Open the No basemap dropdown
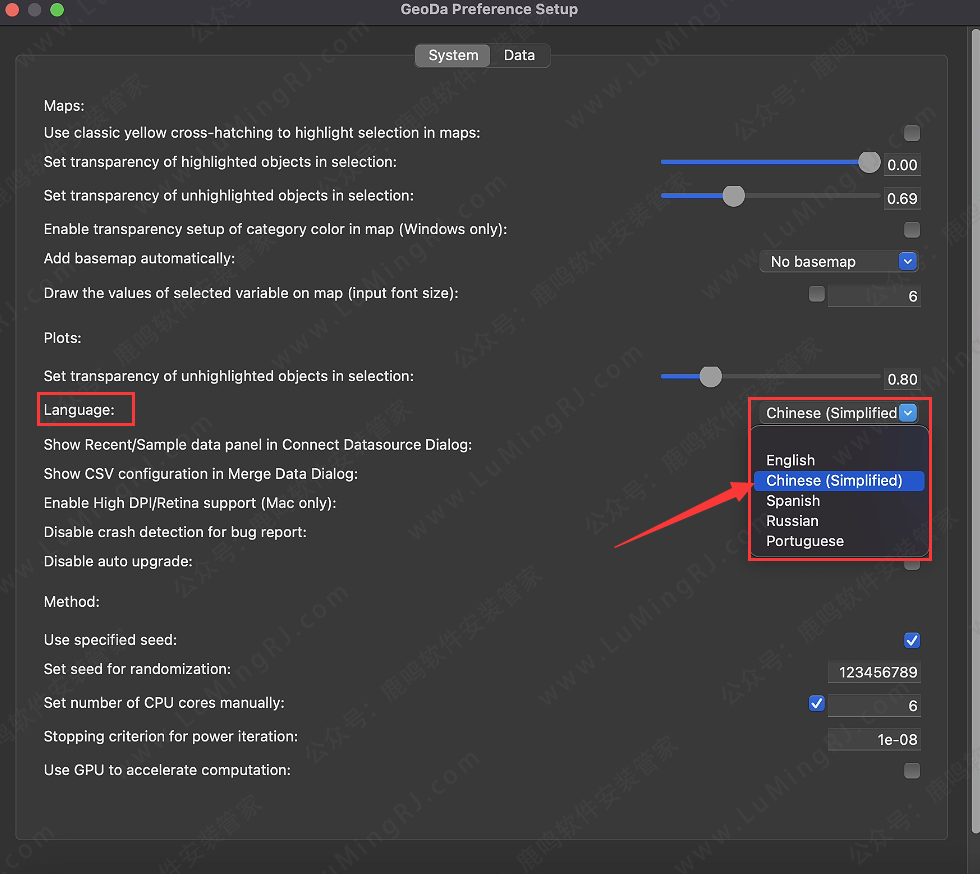 point(838,261)
